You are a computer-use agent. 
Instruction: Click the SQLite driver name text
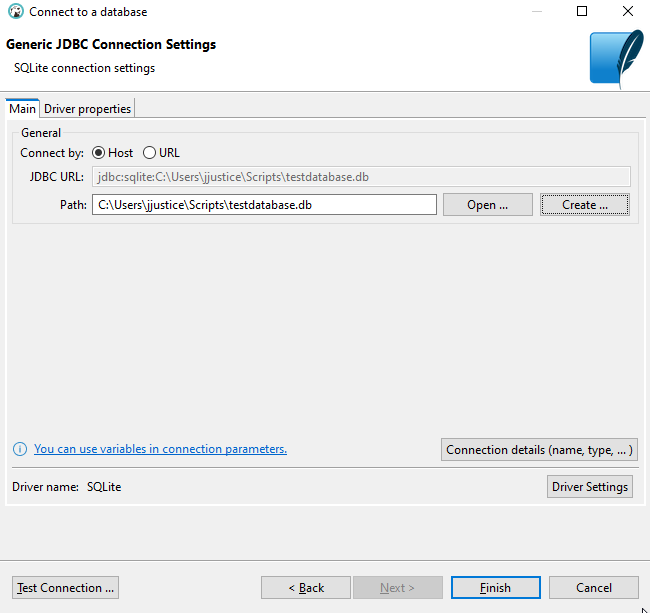tap(104, 487)
